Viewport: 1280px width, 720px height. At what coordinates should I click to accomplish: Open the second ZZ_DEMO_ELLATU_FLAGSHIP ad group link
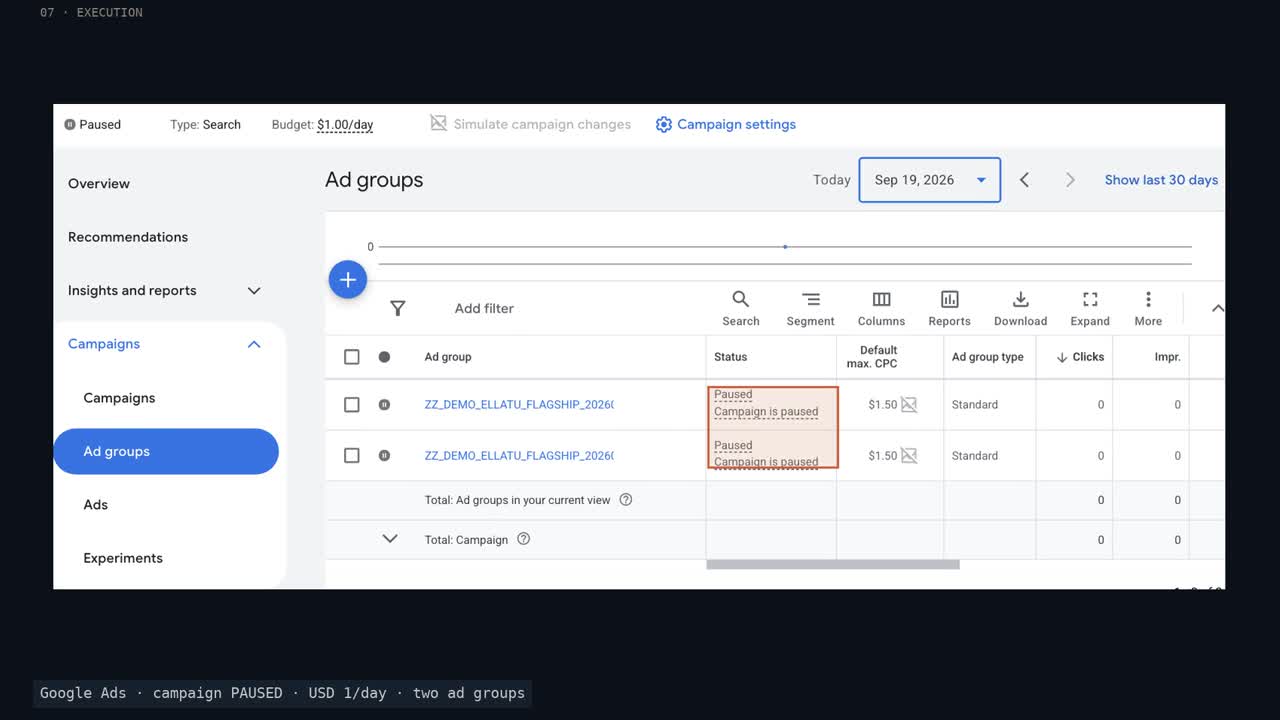coord(519,456)
